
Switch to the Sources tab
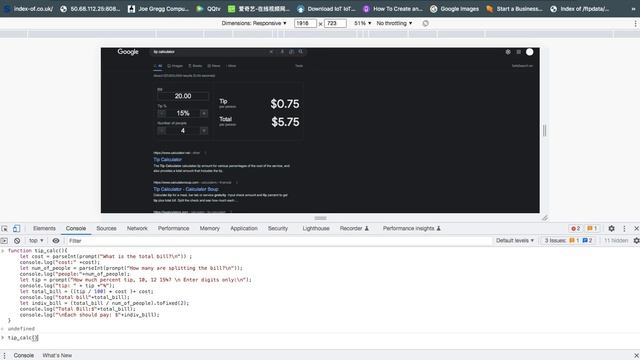(x=106, y=229)
